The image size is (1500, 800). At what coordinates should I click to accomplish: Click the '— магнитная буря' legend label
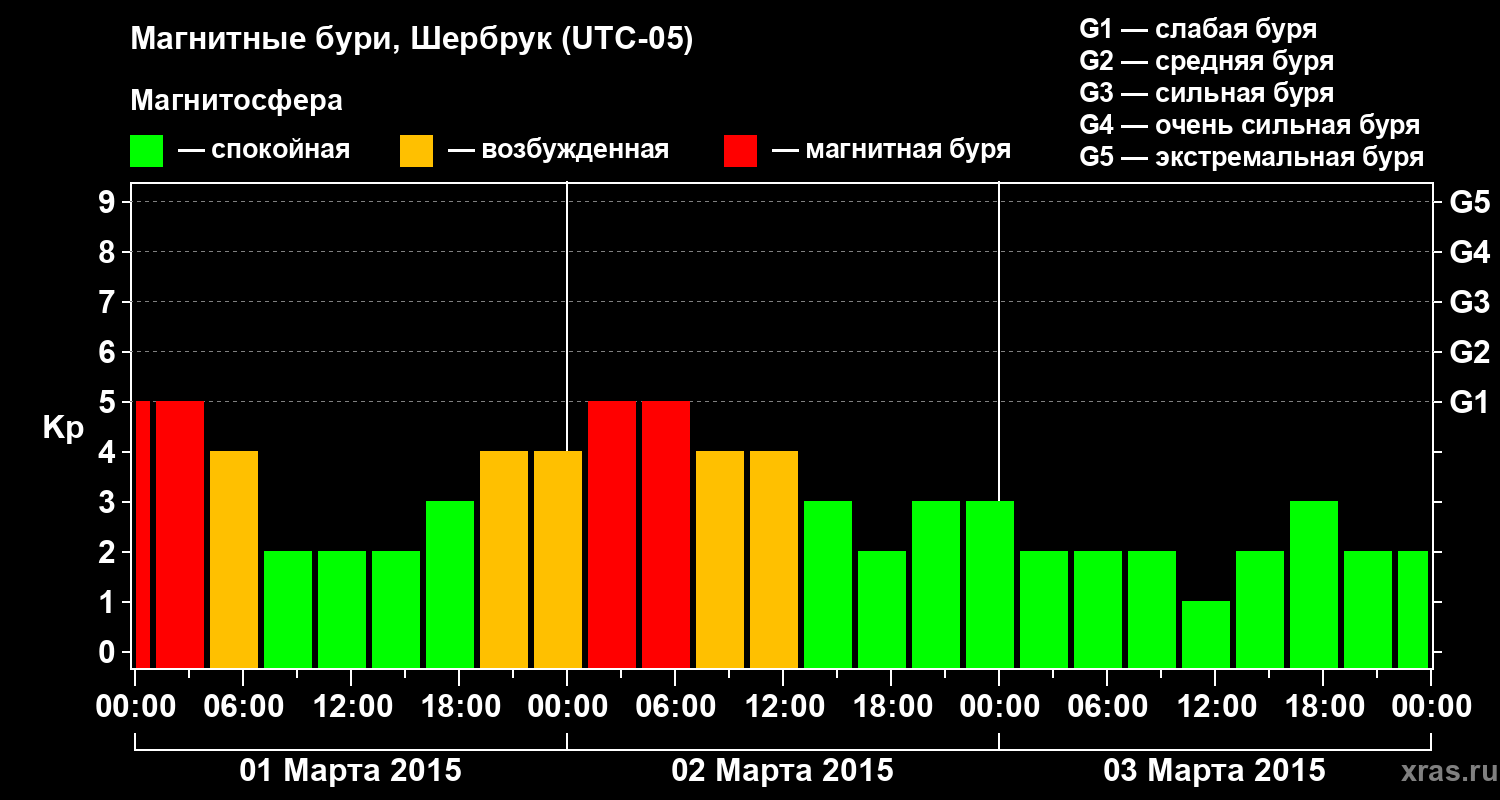tap(891, 151)
